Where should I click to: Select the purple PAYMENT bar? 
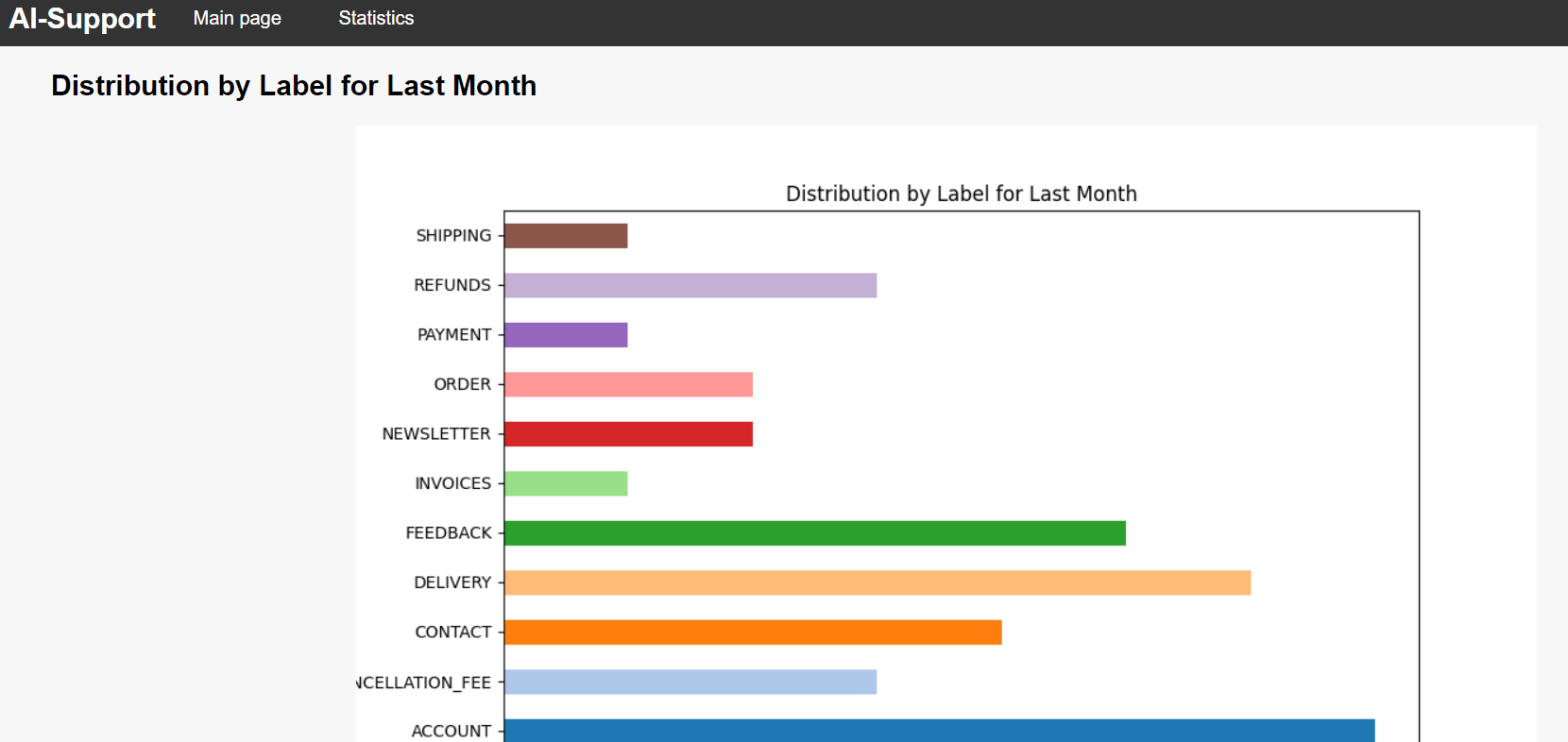tap(566, 335)
